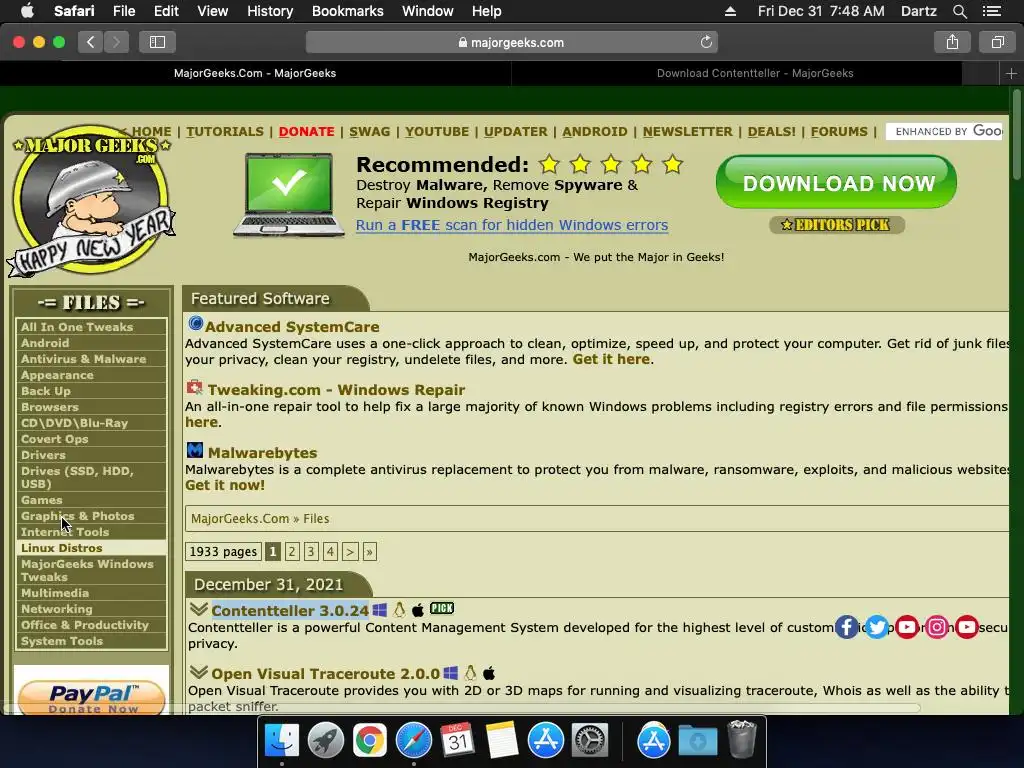Reload the page with the refresh icon
This screenshot has width=1024, height=768.
[706, 42]
